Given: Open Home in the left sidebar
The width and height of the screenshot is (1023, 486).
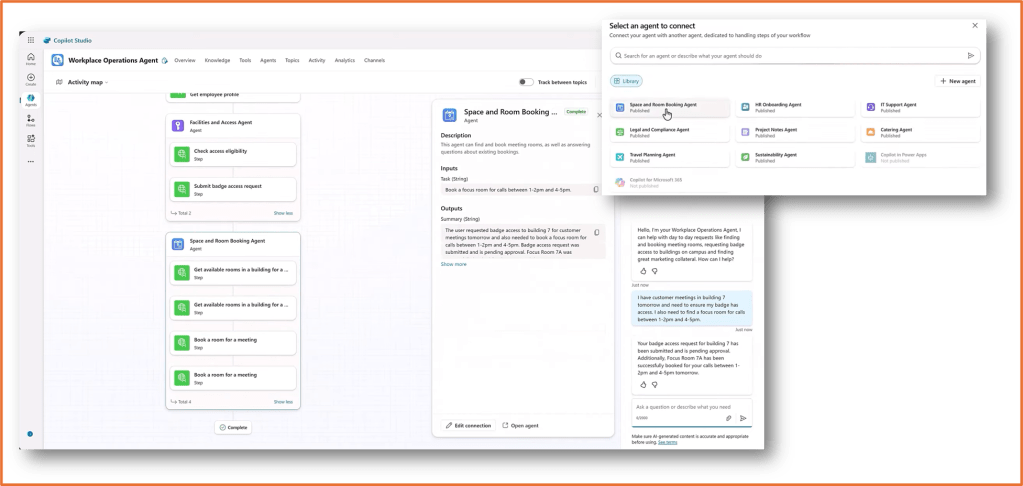Looking at the screenshot, I should [31, 58].
